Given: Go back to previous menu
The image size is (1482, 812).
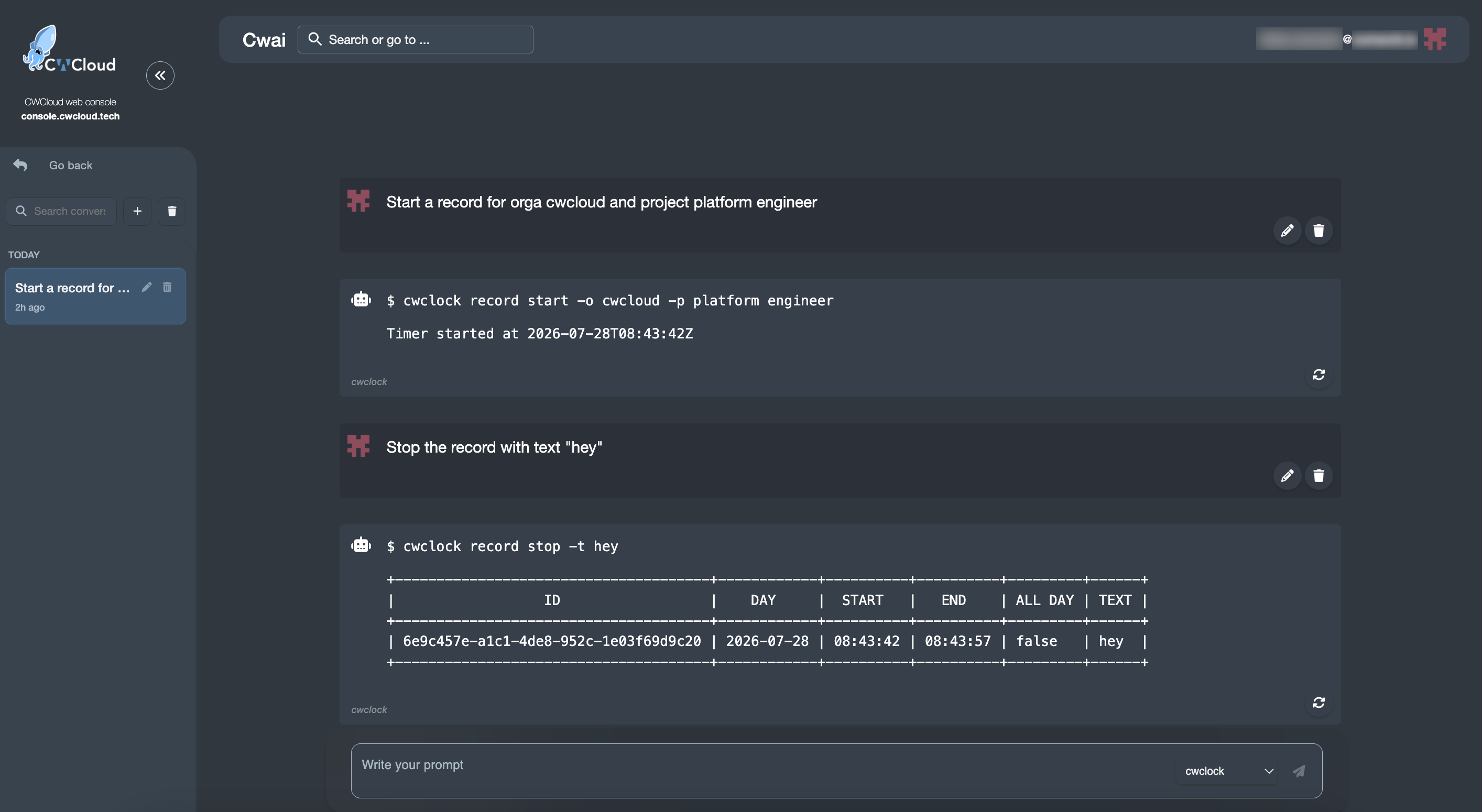Looking at the screenshot, I should click(x=70, y=165).
